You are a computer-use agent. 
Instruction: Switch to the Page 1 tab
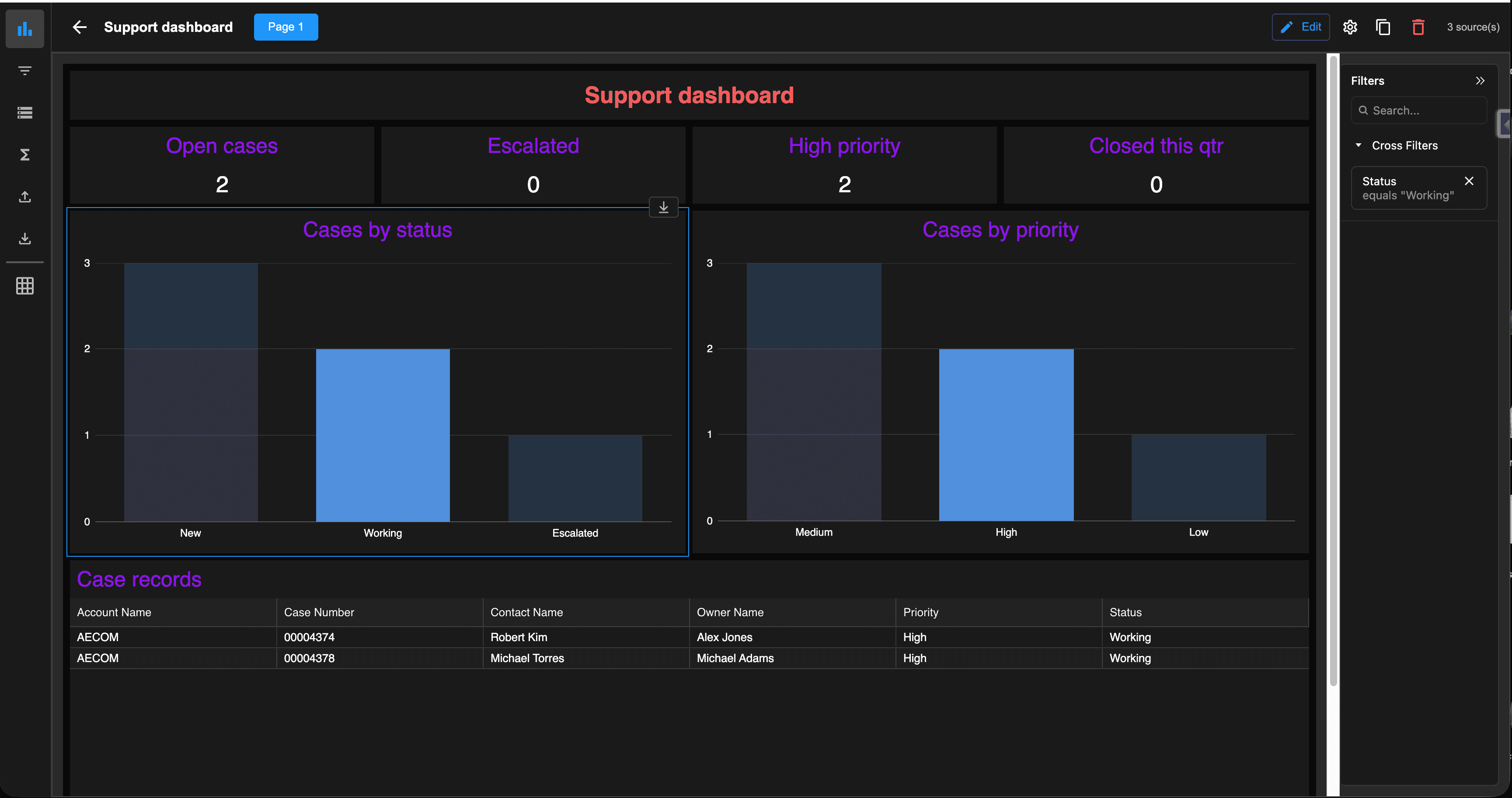click(x=285, y=27)
